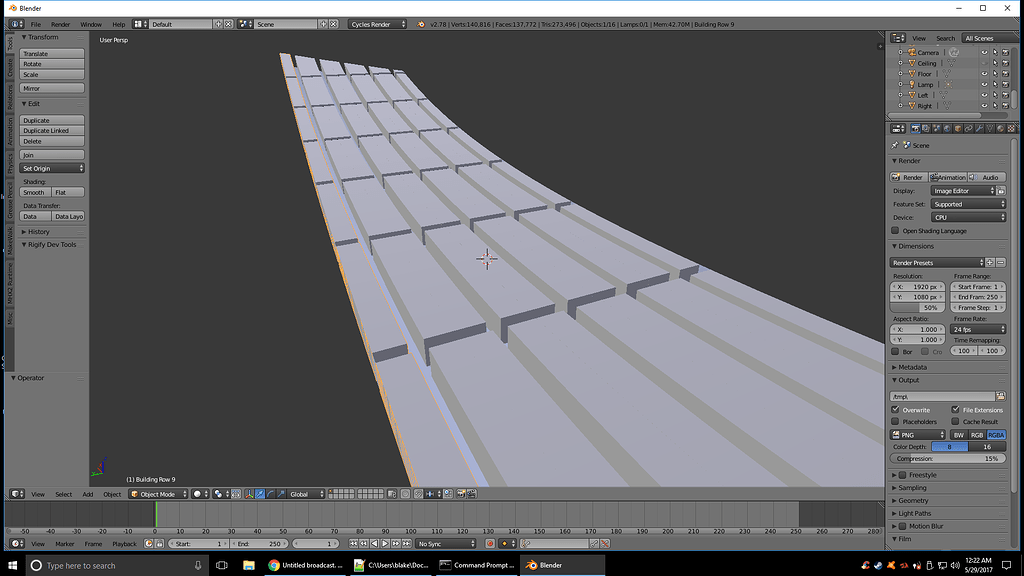This screenshot has height=576, width=1024.
Task: Uncheck the Overwrite checkbox
Action: coord(895,409)
